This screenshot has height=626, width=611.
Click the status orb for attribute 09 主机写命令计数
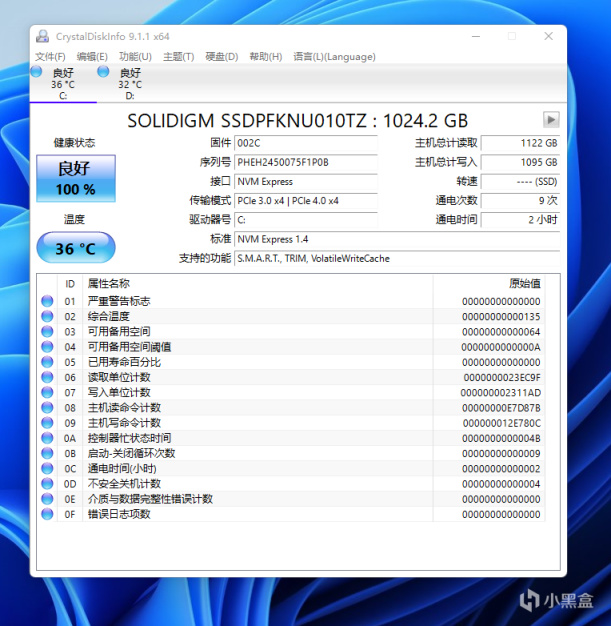[47, 423]
